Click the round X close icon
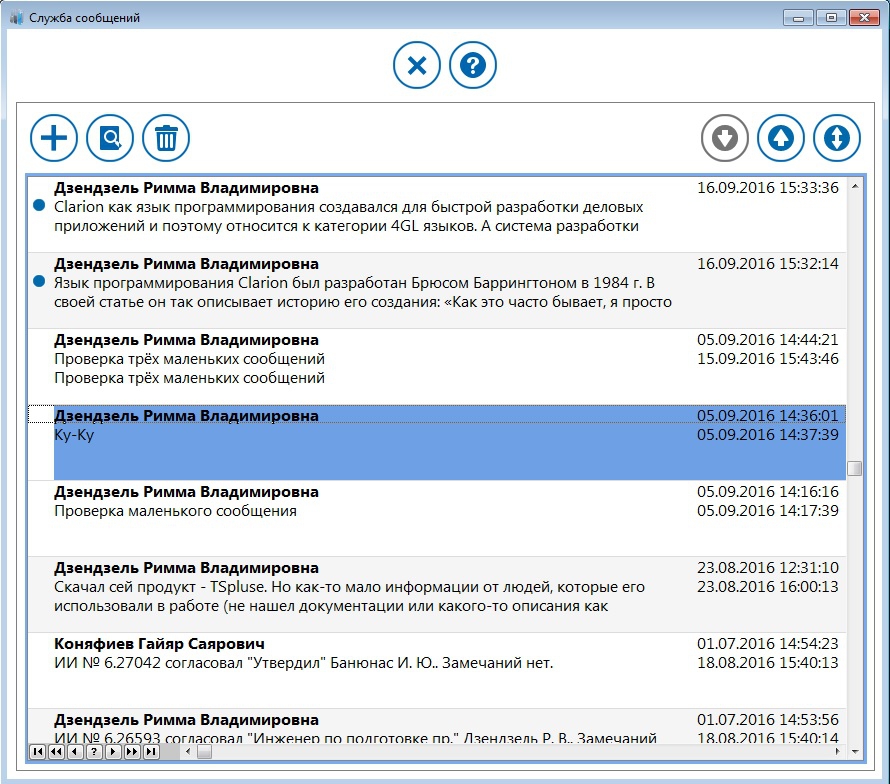 pos(417,67)
